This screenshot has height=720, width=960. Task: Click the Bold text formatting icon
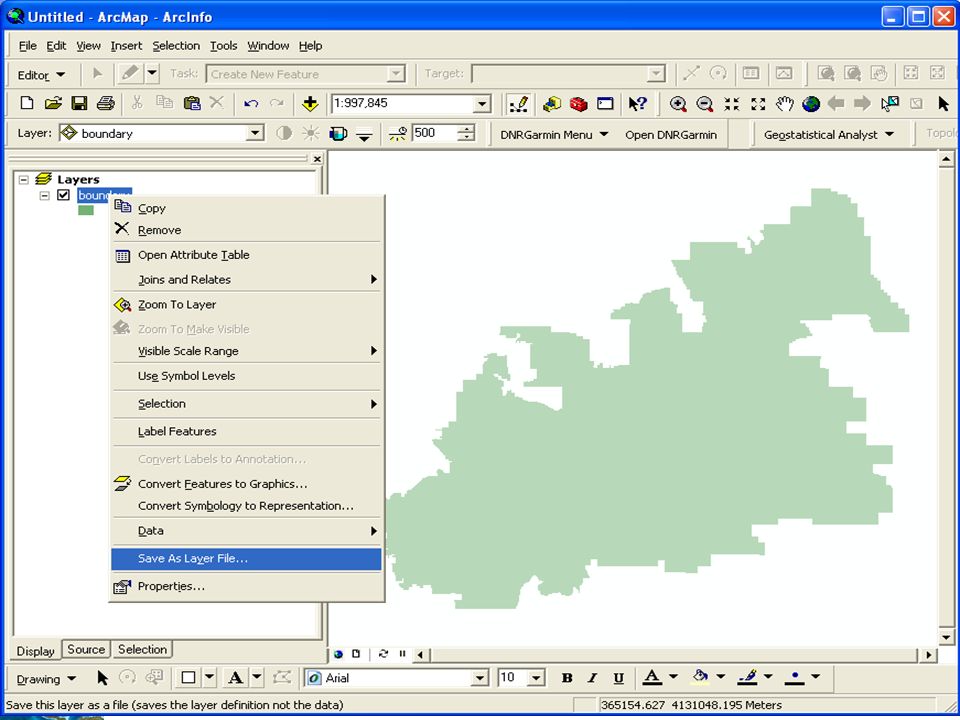(567, 678)
